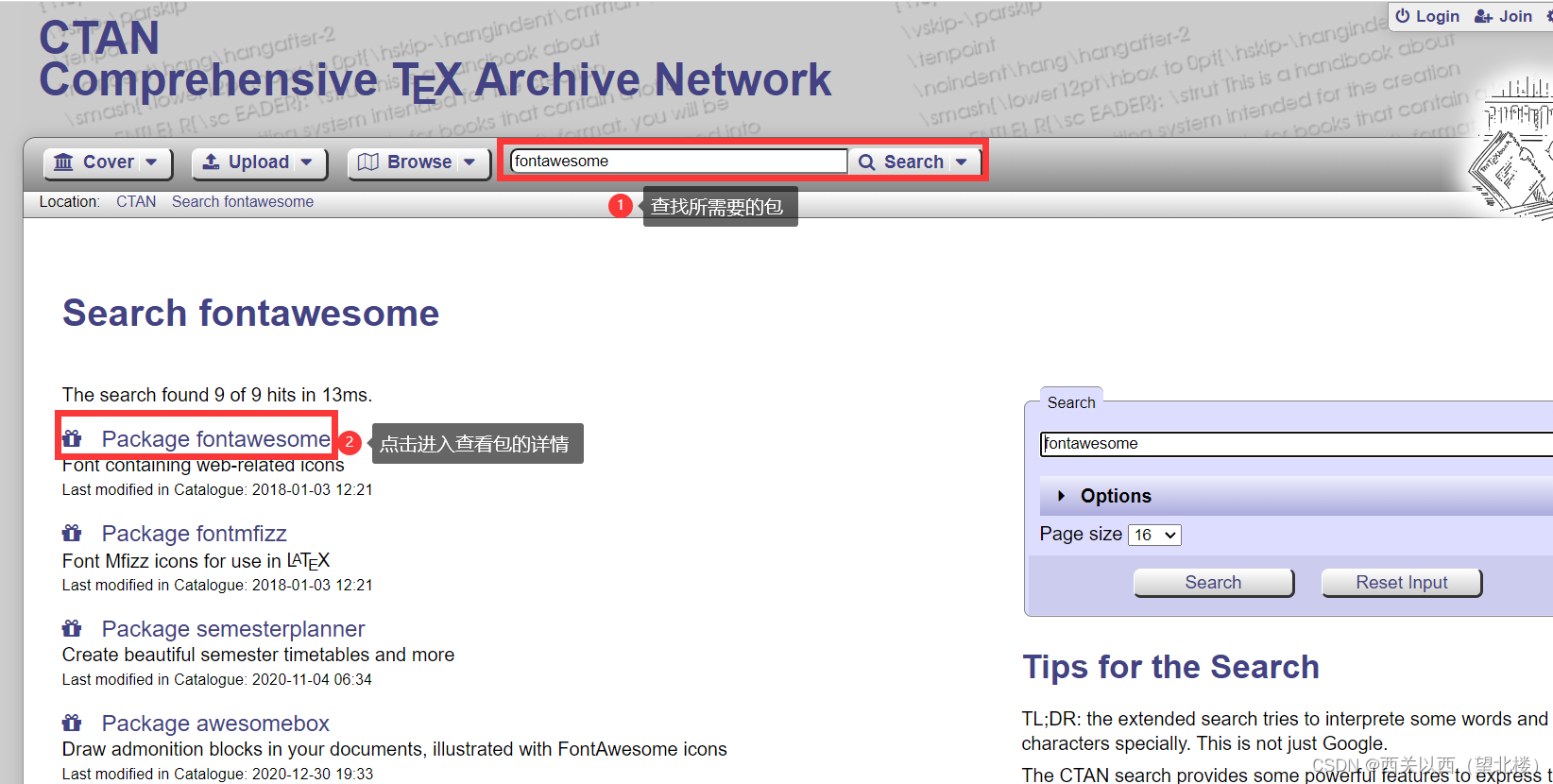Click the Browse open-book icon

(x=368, y=162)
